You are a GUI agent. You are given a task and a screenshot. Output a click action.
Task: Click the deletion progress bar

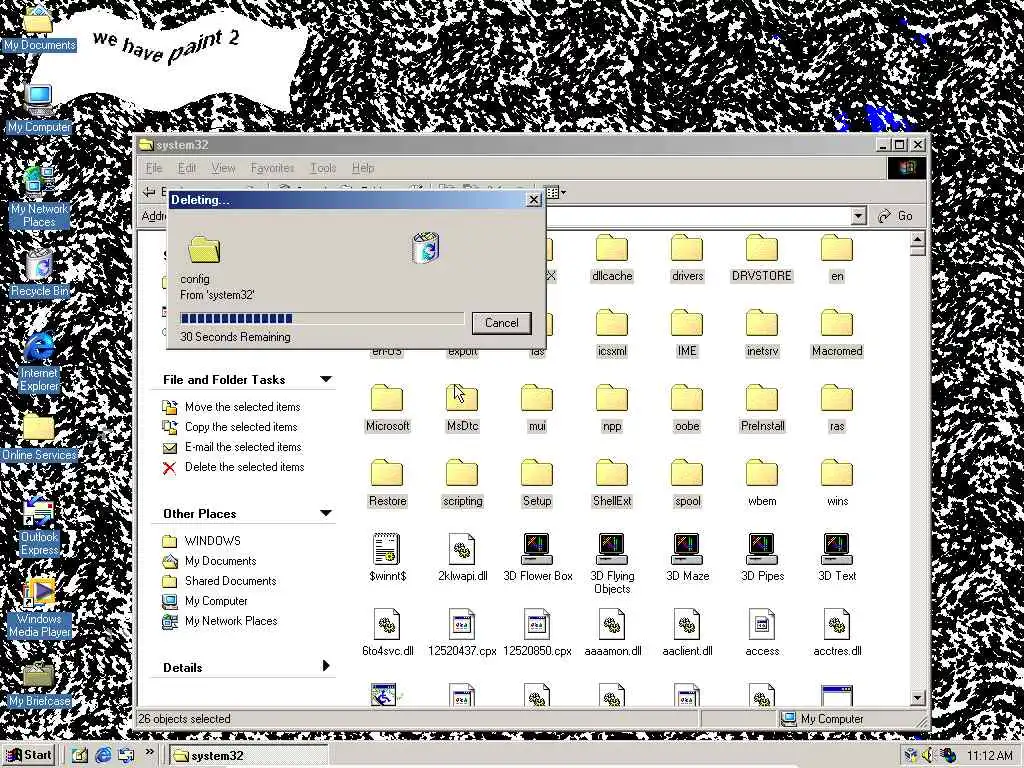322,319
